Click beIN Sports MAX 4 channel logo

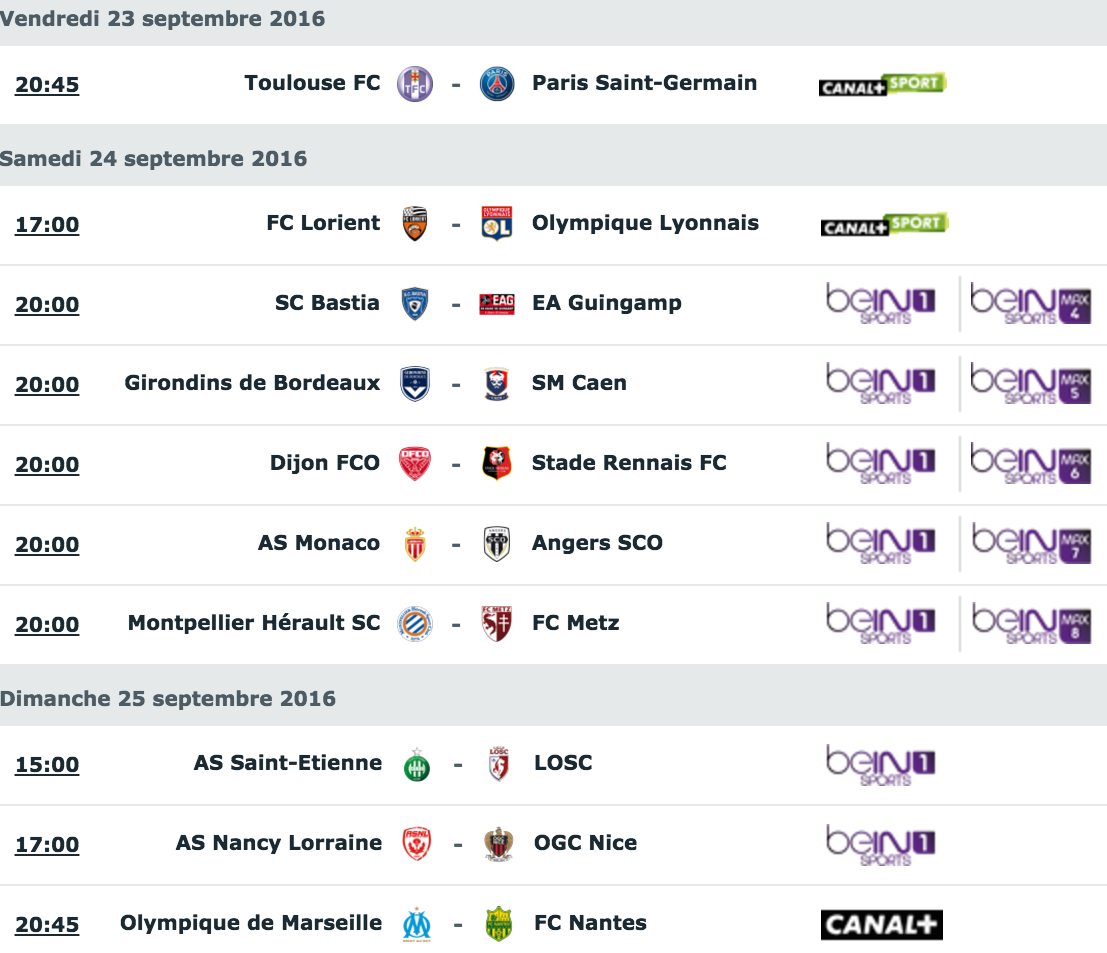(x=1031, y=304)
